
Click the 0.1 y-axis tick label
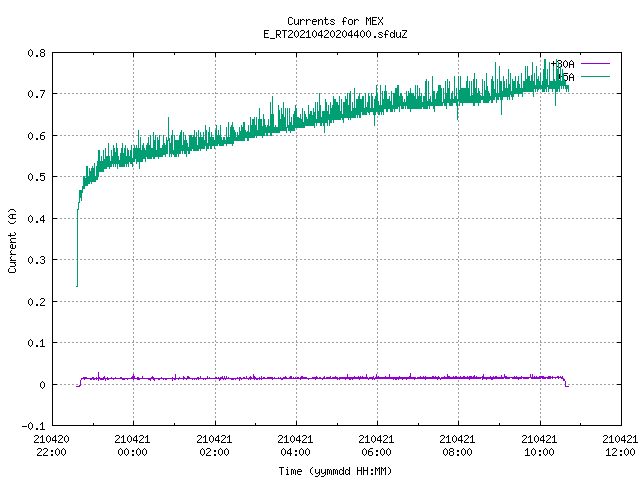pos(36,343)
